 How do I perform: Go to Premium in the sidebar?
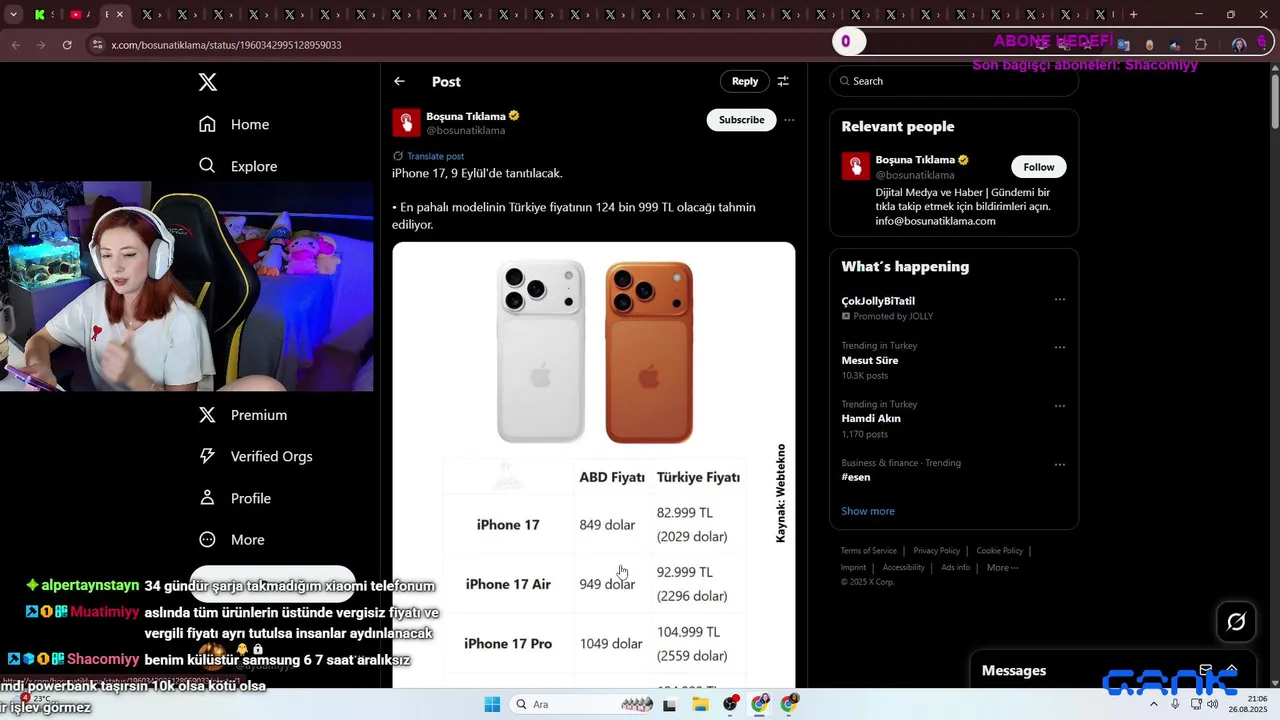coord(243,415)
